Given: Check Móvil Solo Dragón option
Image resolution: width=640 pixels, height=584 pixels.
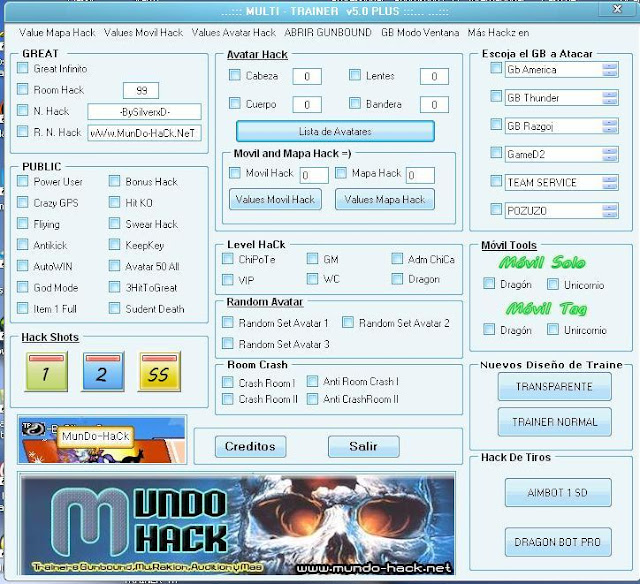Looking at the screenshot, I should 489,283.
